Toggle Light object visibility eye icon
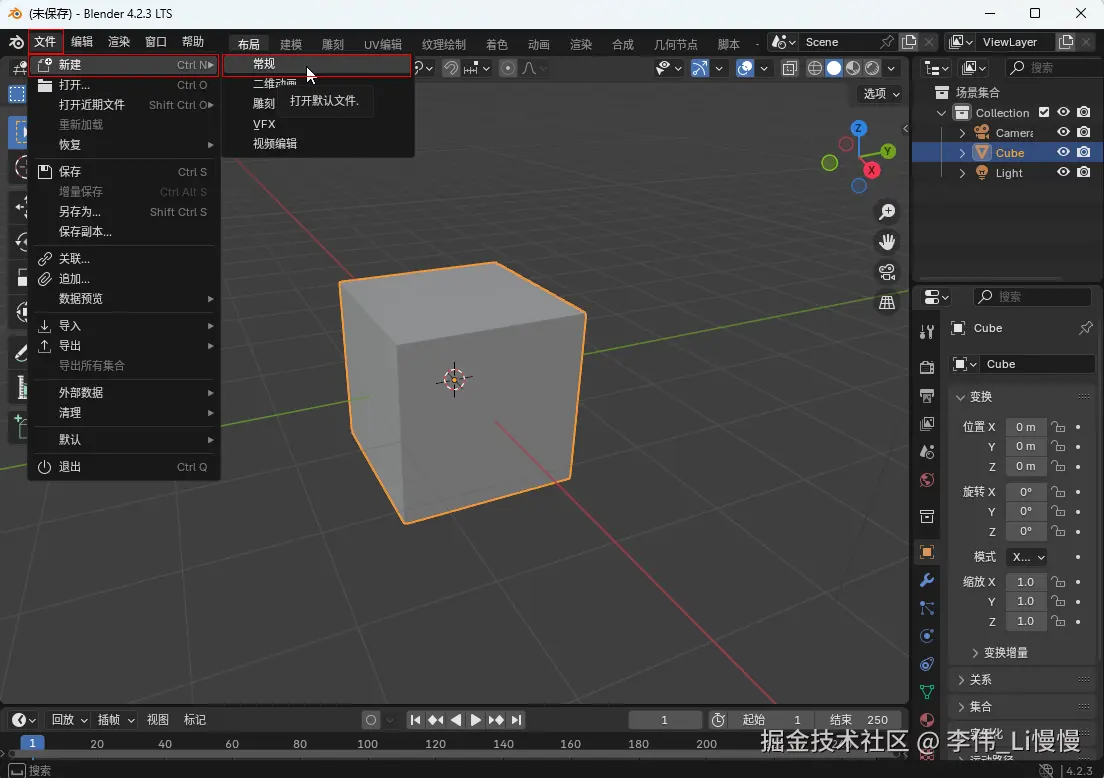This screenshot has width=1104, height=778. coord(1064,173)
